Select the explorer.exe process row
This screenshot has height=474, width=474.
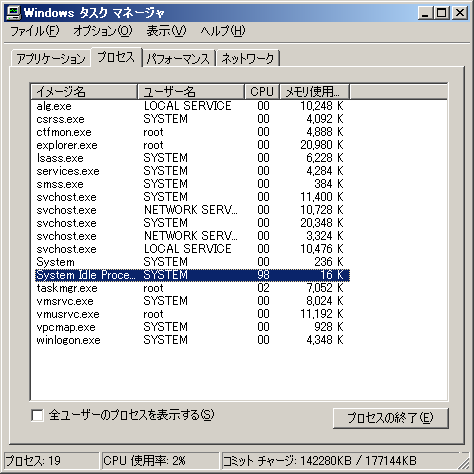coord(192,145)
